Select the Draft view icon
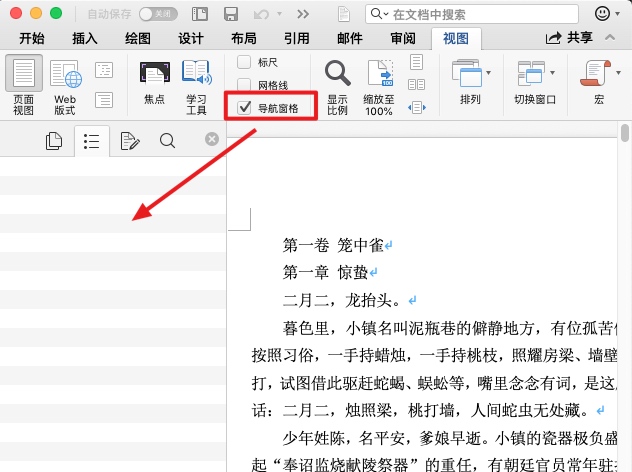632x472 pixels. click(x=104, y=100)
